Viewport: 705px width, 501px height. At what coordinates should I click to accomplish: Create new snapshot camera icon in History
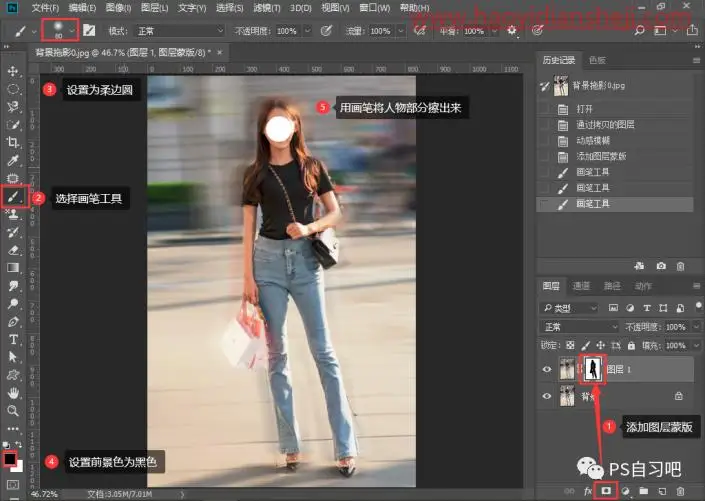coord(660,266)
